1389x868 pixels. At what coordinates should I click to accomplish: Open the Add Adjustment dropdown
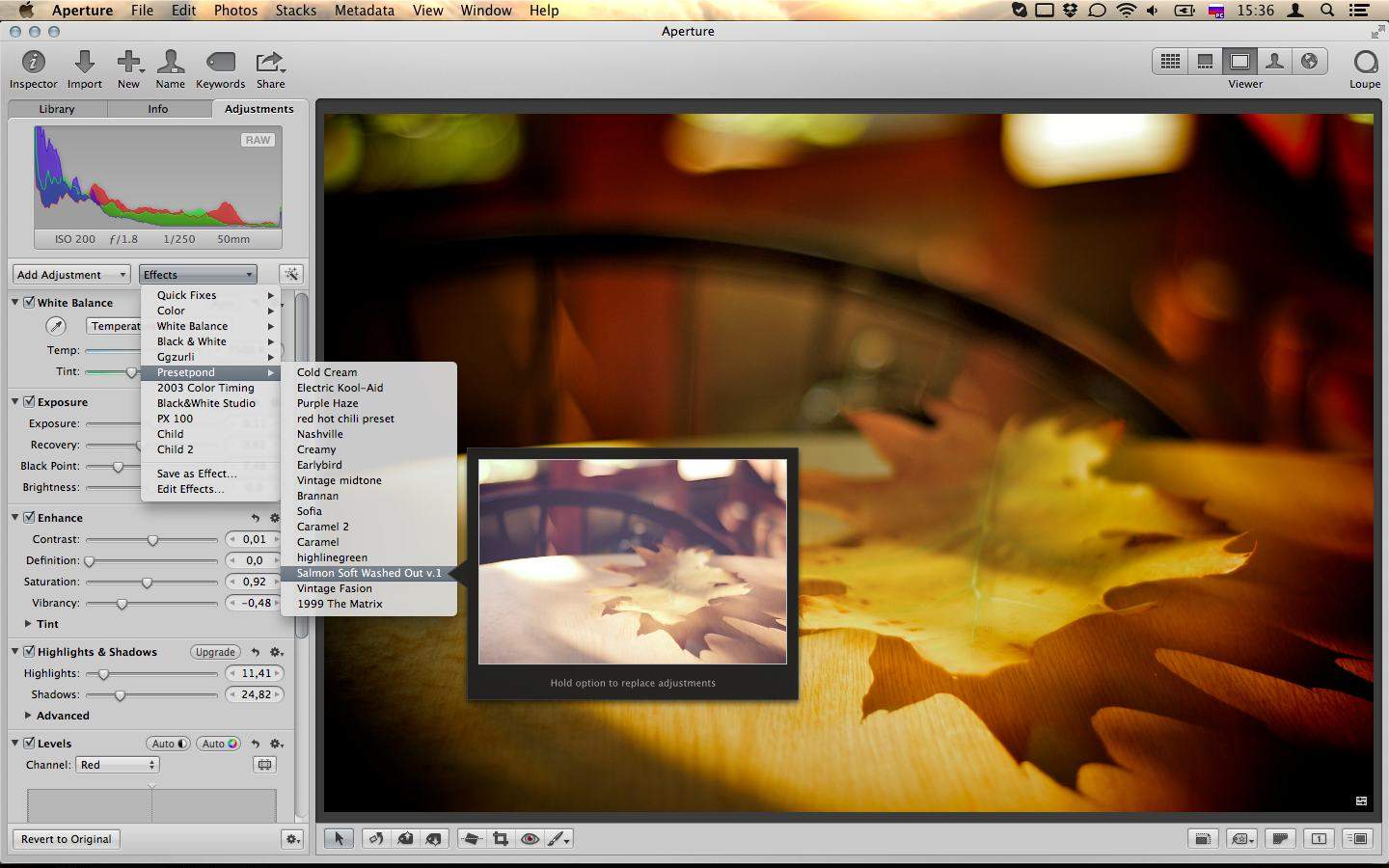[x=71, y=275]
